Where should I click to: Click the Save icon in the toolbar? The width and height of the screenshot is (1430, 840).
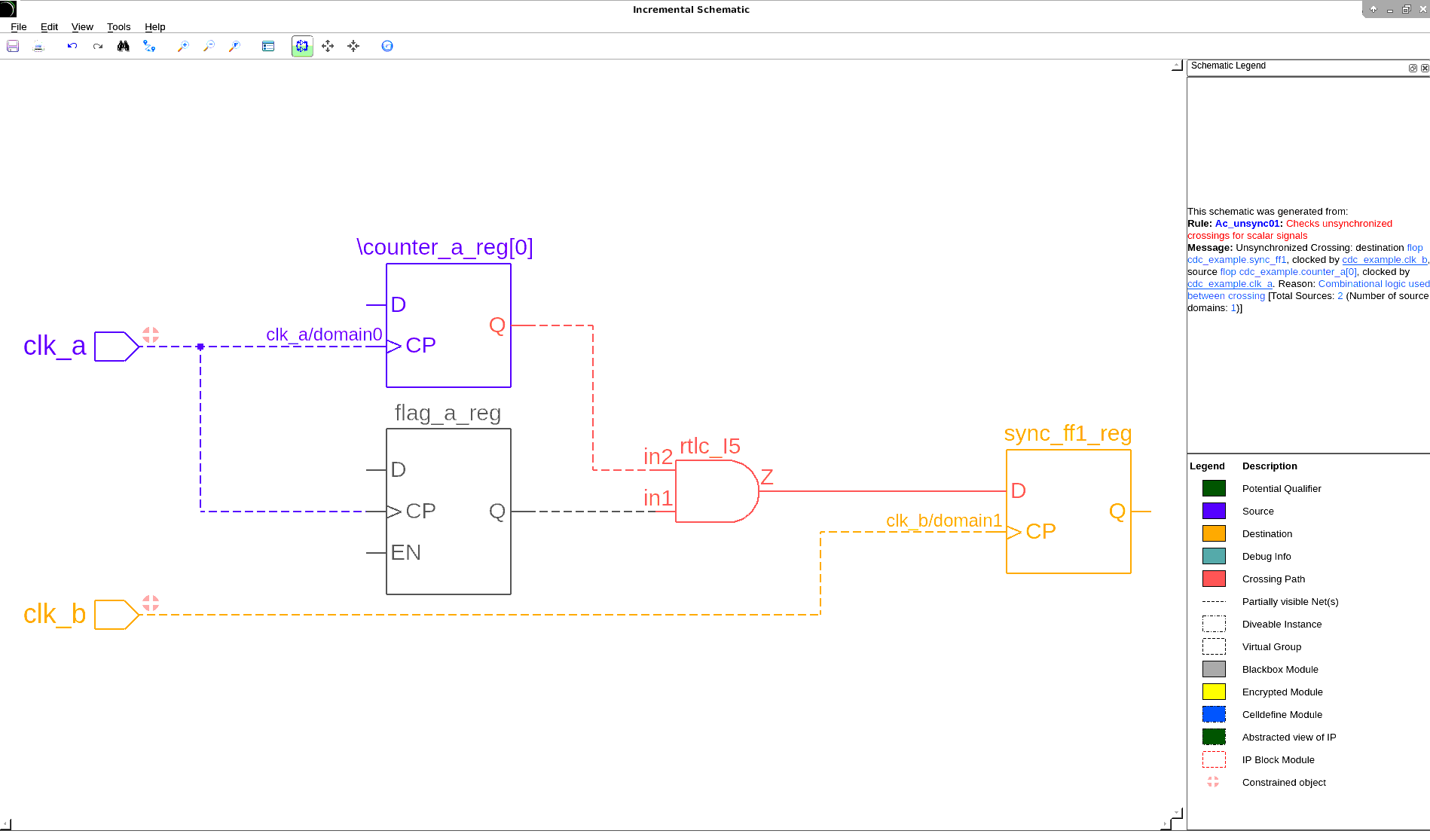tap(13, 46)
